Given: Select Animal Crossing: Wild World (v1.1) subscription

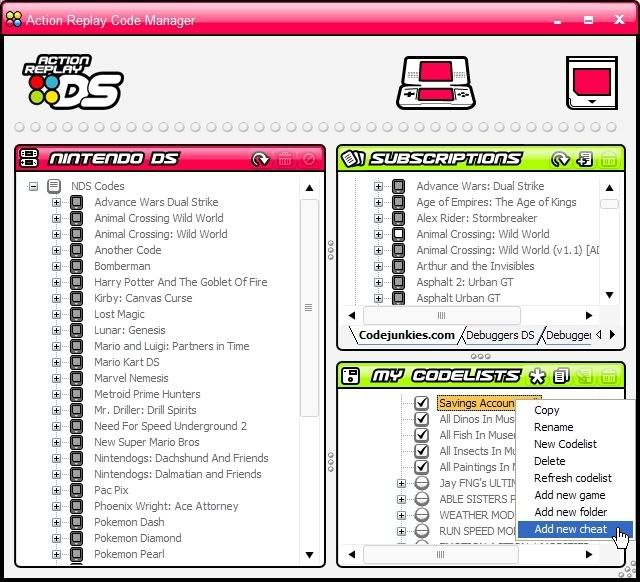Looking at the screenshot, I should pyautogui.click(x=507, y=250).
